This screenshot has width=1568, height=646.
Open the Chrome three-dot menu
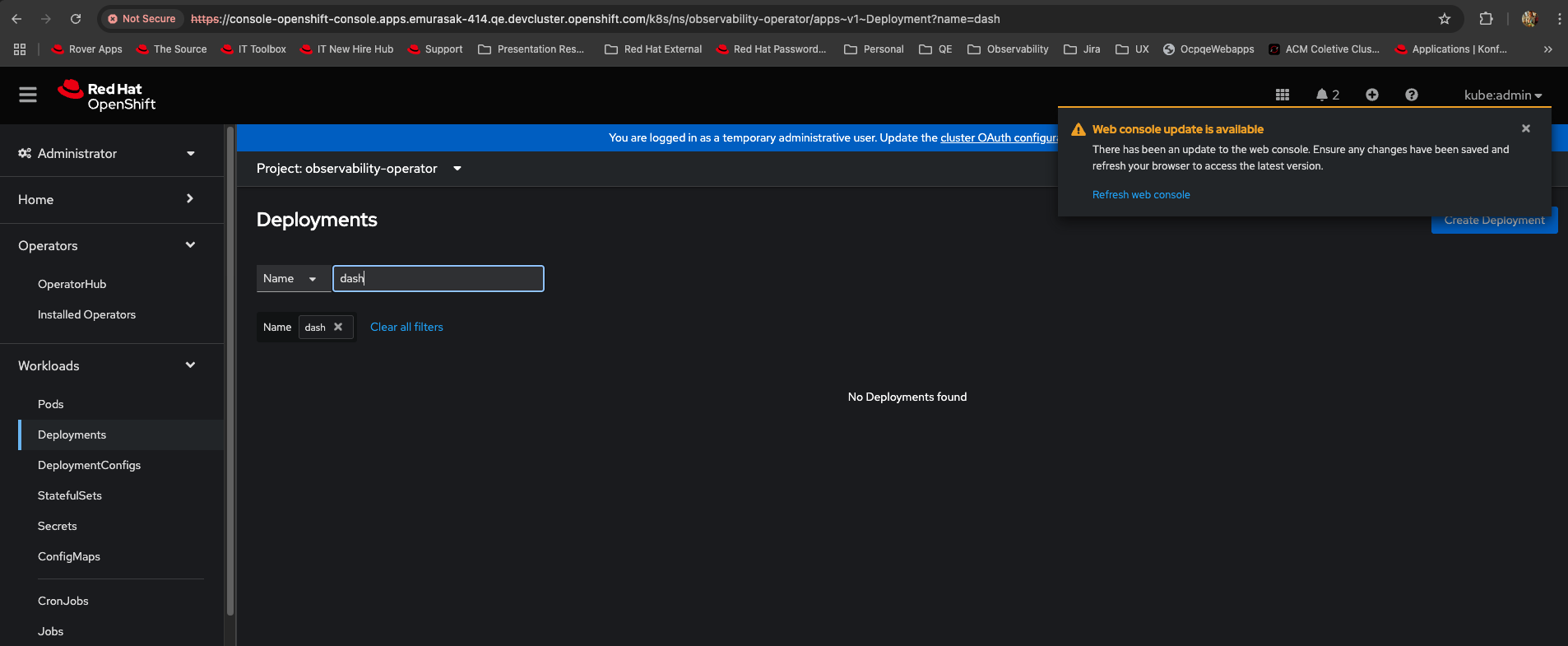point(1559,18)
